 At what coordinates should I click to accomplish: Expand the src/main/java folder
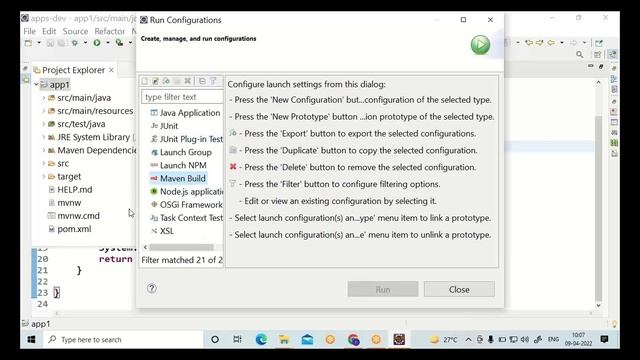[x=44, y=98]
